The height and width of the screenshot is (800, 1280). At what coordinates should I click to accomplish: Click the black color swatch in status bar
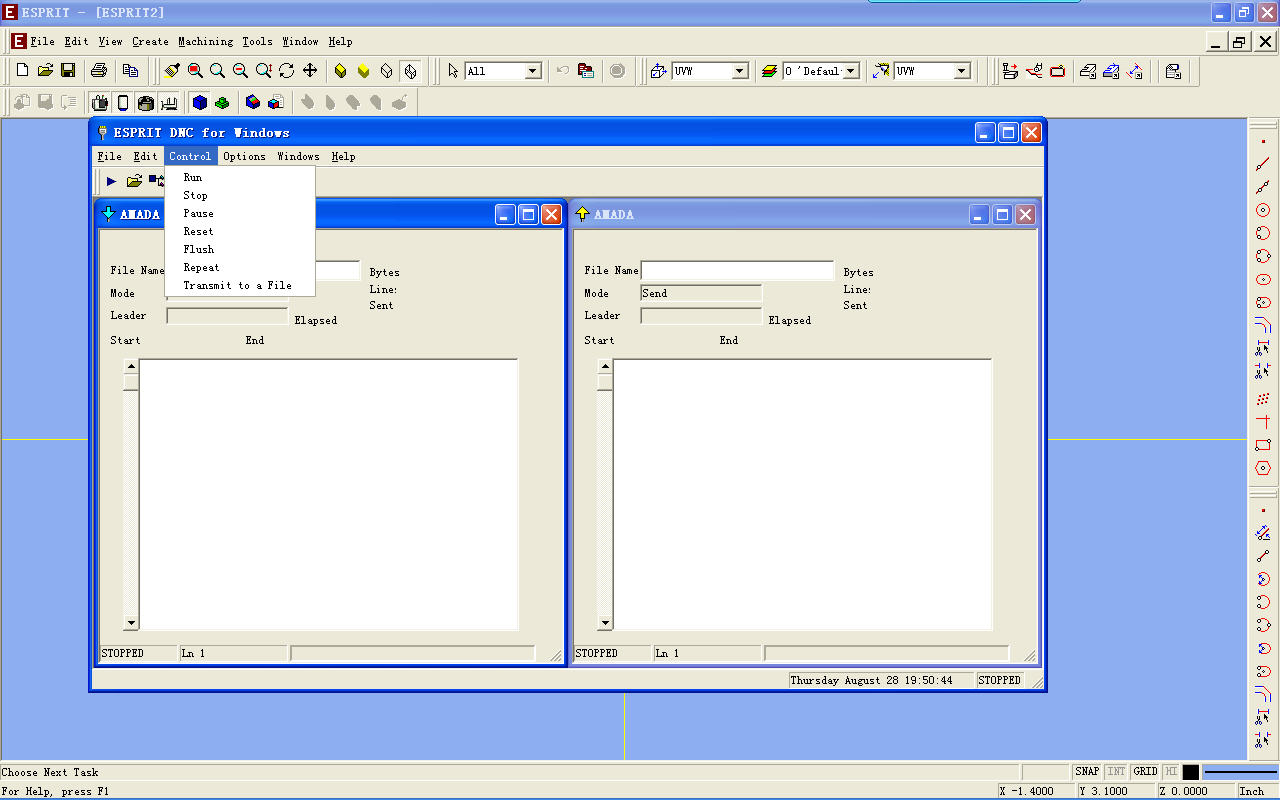(x=1190, y=772)
